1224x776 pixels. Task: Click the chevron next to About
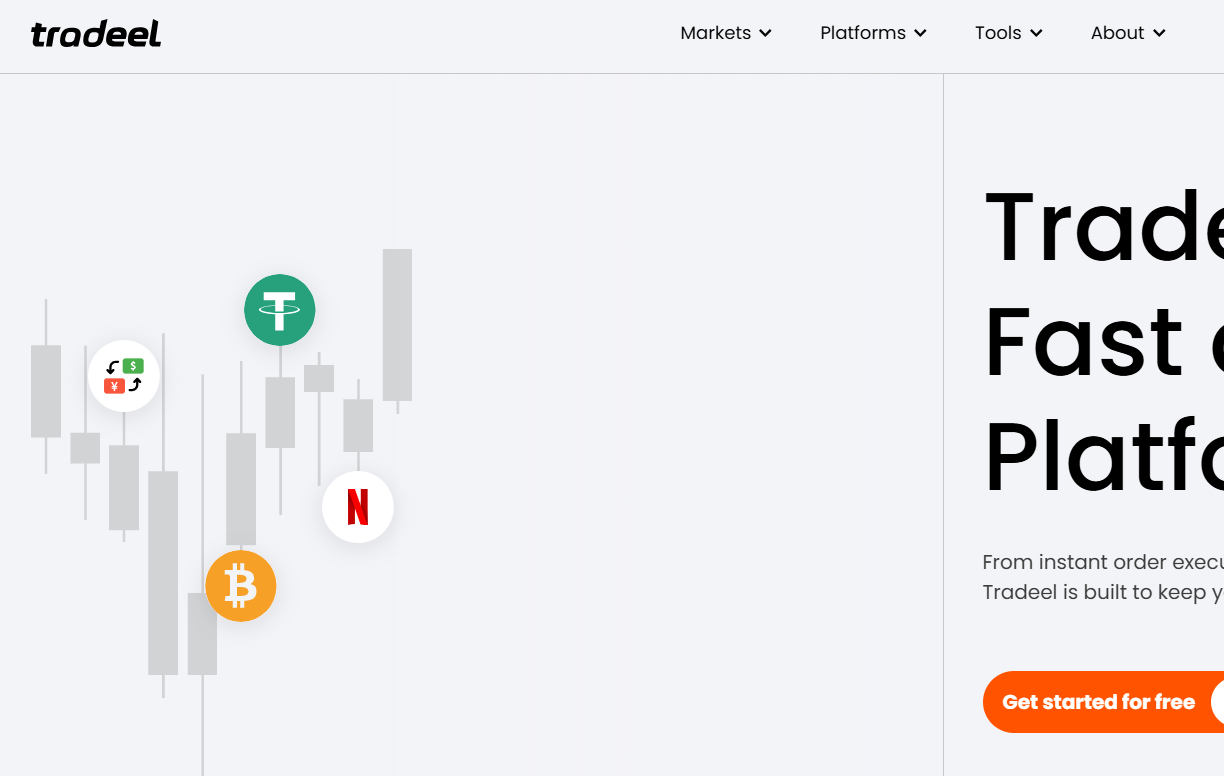1159,33
